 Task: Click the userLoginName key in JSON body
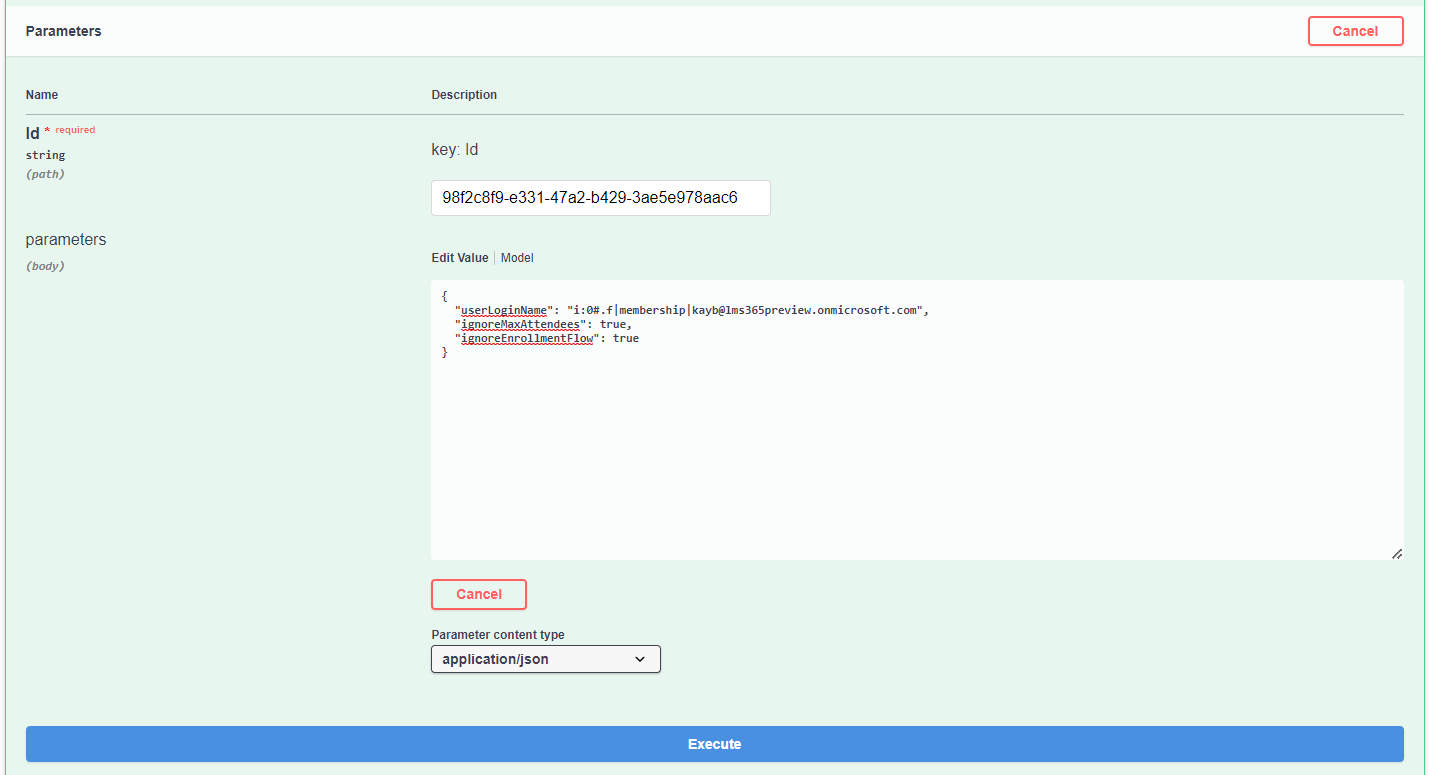coord(504,310)
